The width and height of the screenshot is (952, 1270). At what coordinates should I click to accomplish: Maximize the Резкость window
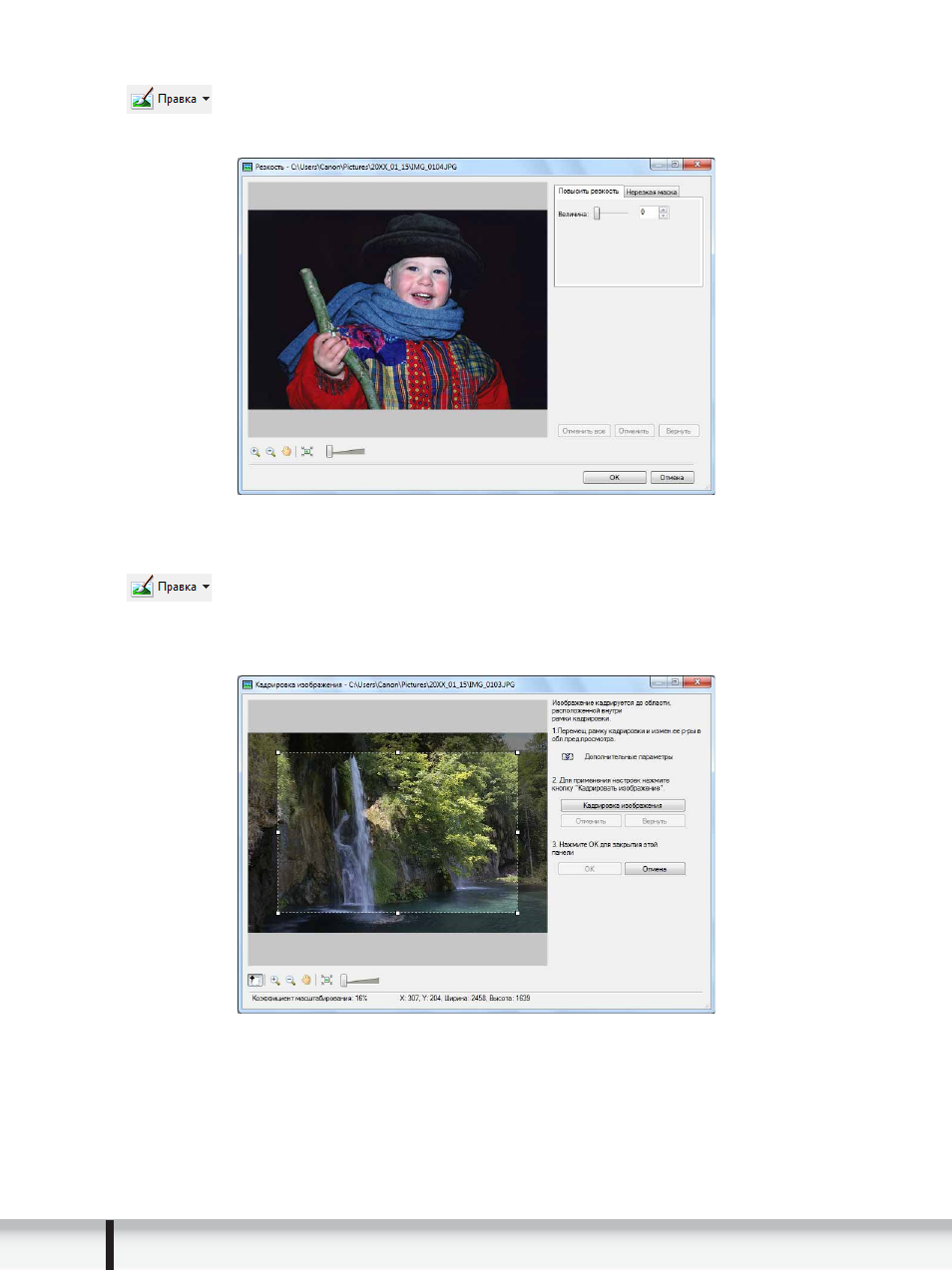[x=676, y=165]
